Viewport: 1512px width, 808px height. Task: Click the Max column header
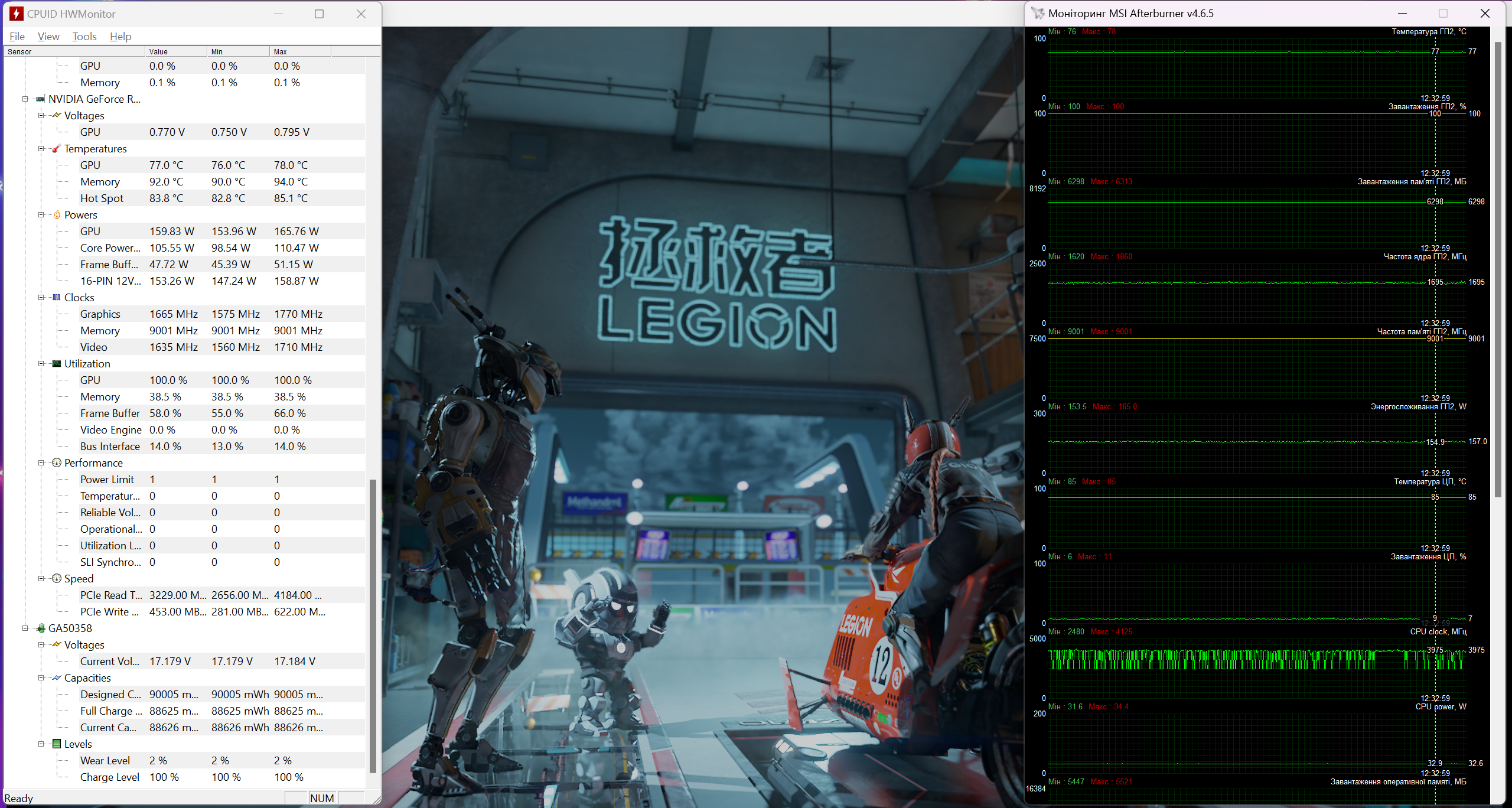(300, 51)
